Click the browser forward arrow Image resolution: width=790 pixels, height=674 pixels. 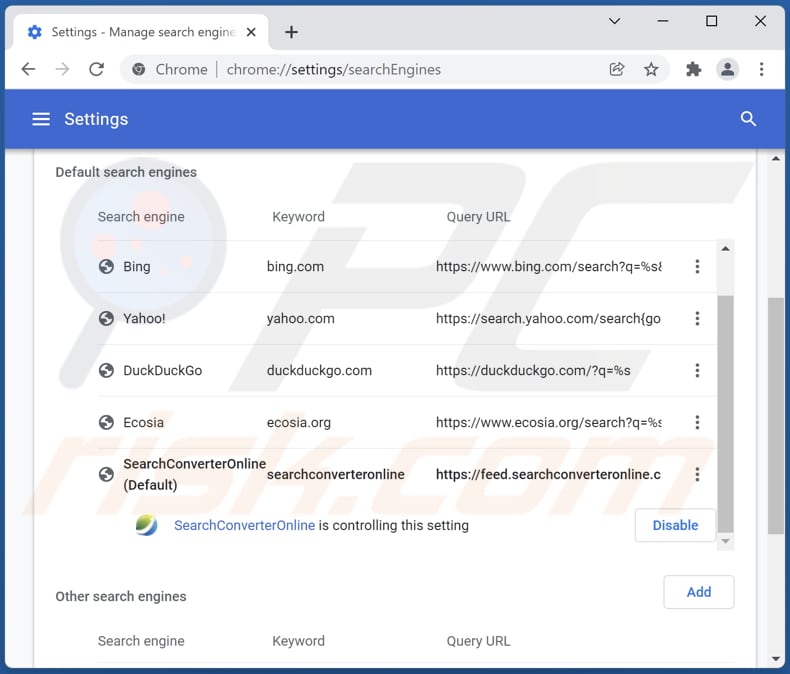[62, 69]
